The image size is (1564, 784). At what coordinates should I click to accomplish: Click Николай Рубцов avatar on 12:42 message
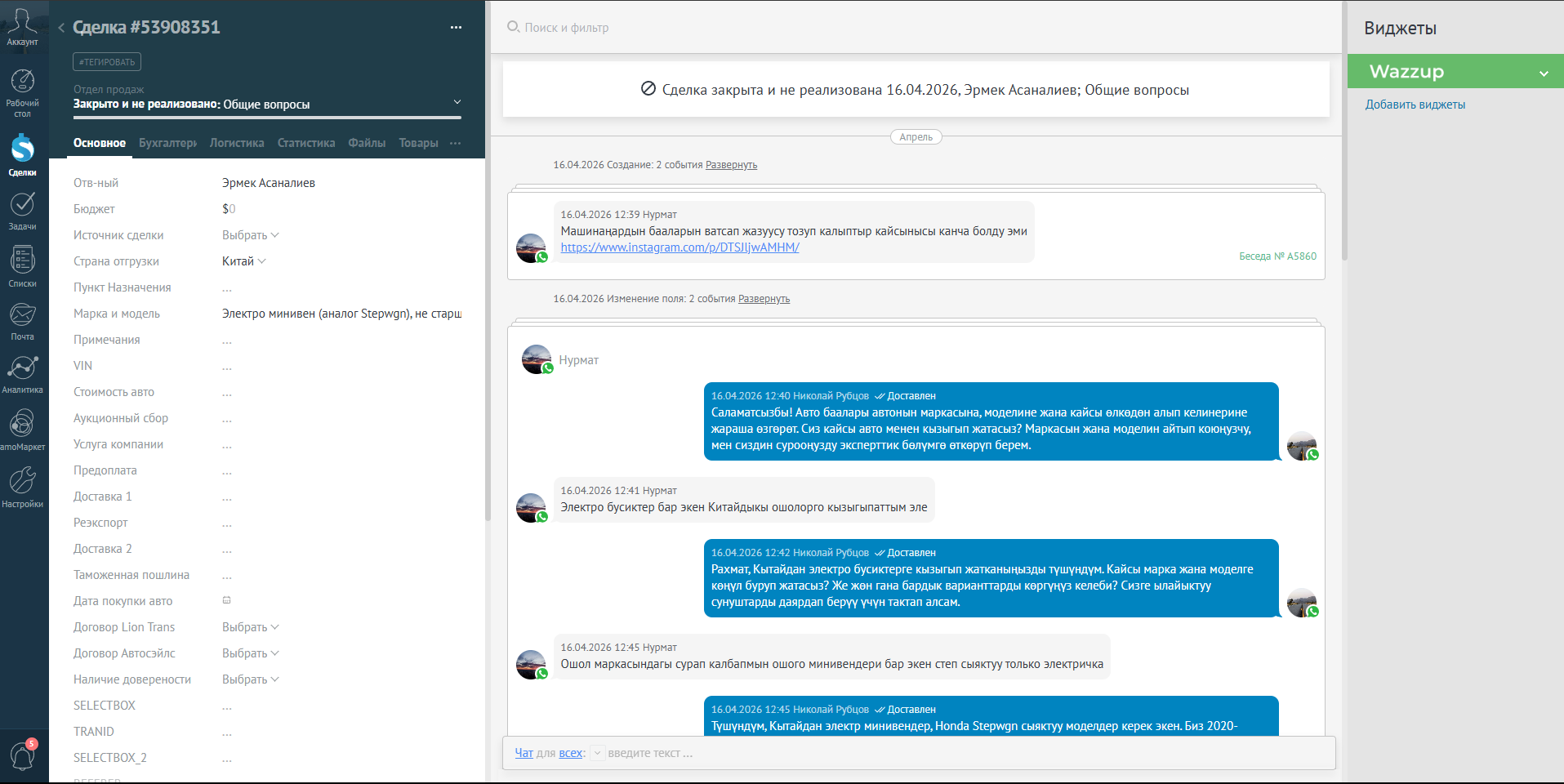click(x=1303, y=603)
